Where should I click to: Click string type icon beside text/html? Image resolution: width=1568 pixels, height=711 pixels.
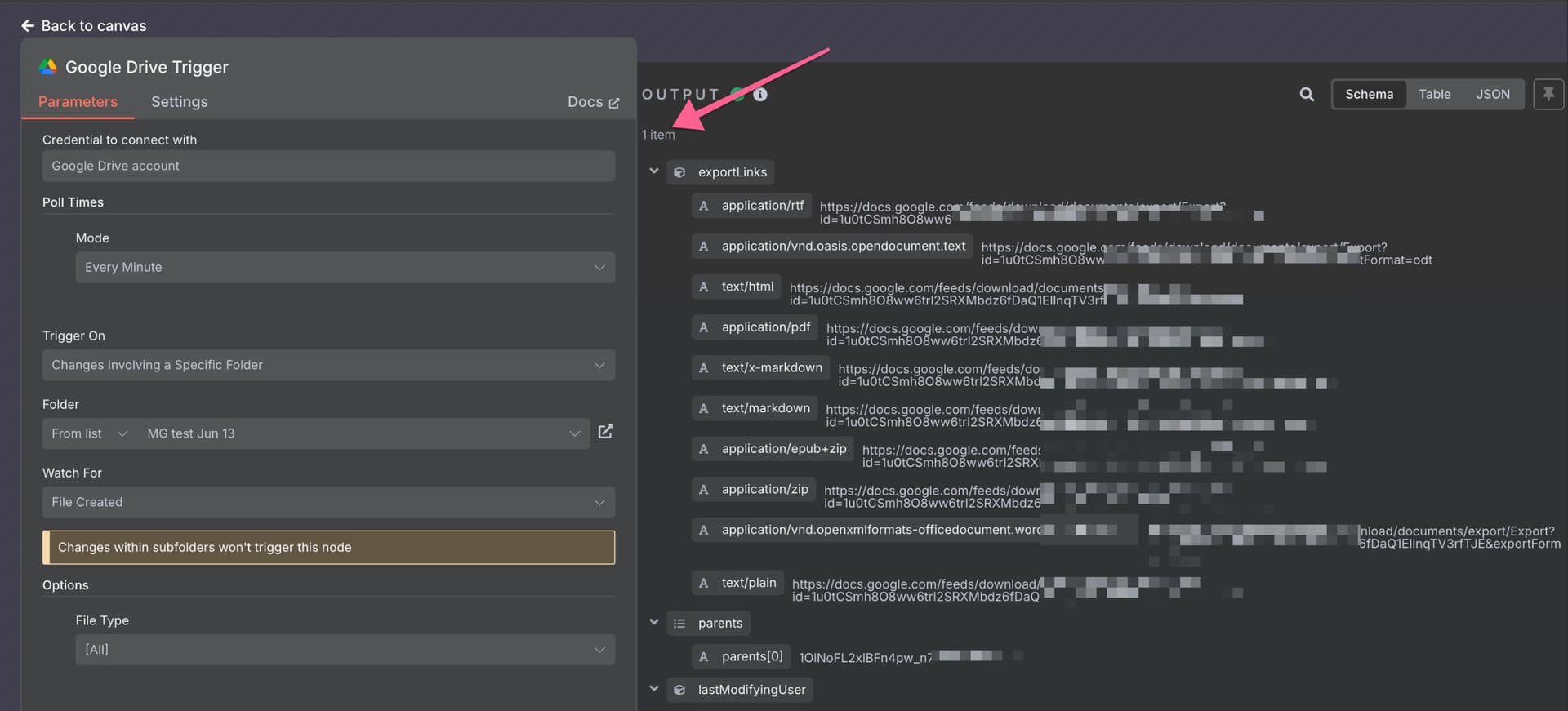click(x=703, y=287)
